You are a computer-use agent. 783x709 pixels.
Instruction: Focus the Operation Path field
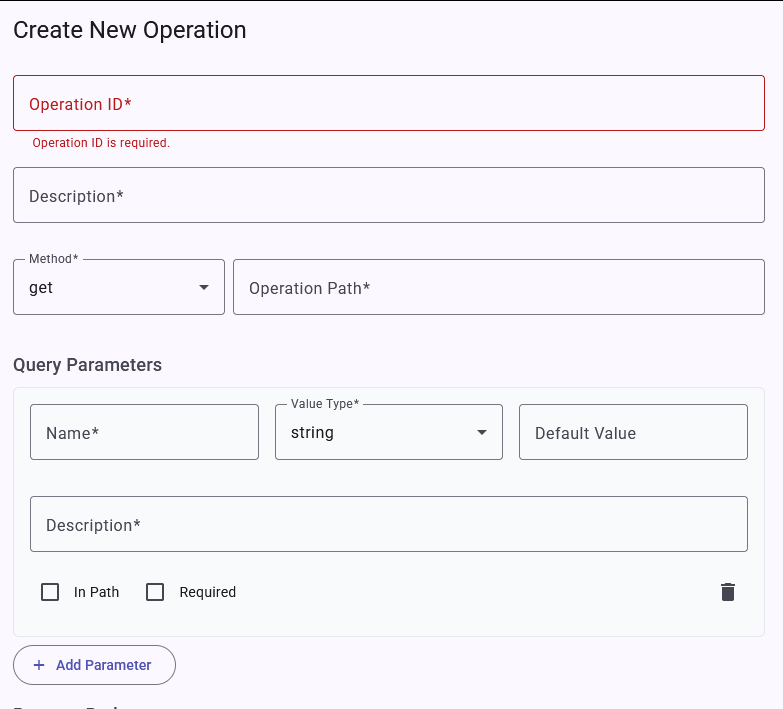tap(499, 288)
